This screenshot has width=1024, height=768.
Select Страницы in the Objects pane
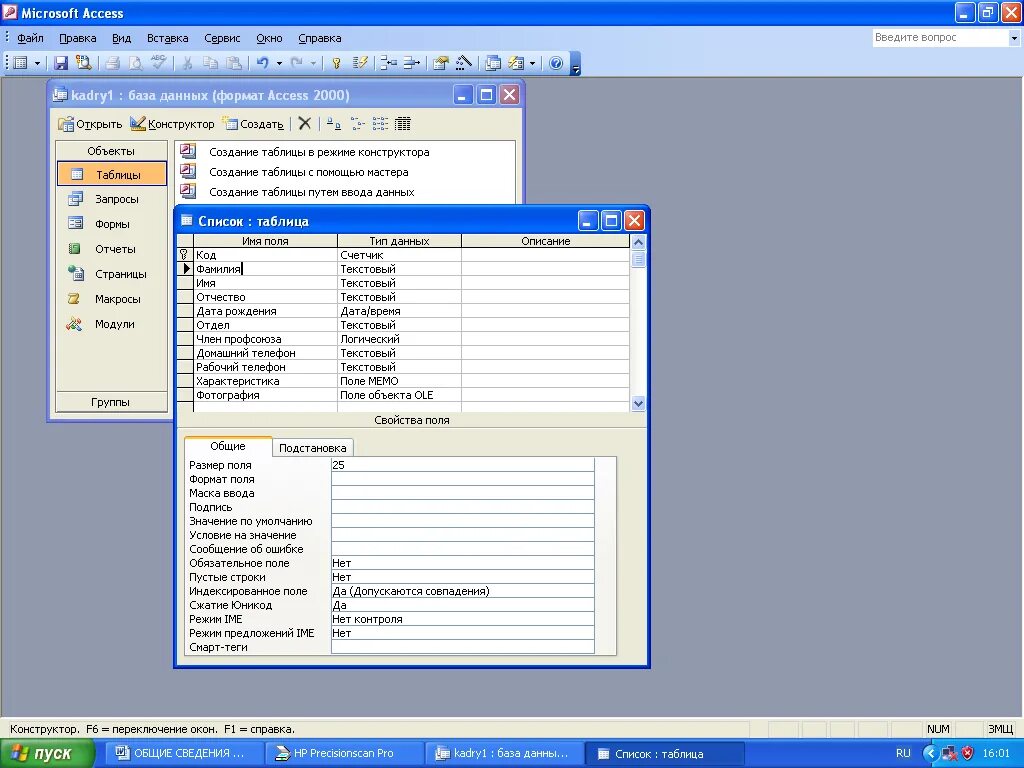click(112, 274)
